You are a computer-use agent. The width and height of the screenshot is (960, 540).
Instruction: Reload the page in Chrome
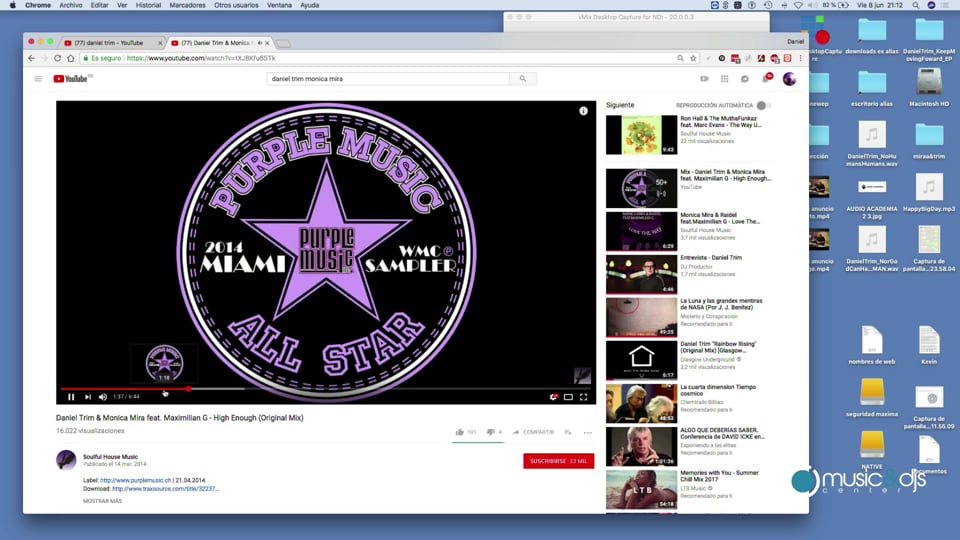[58, 58]
